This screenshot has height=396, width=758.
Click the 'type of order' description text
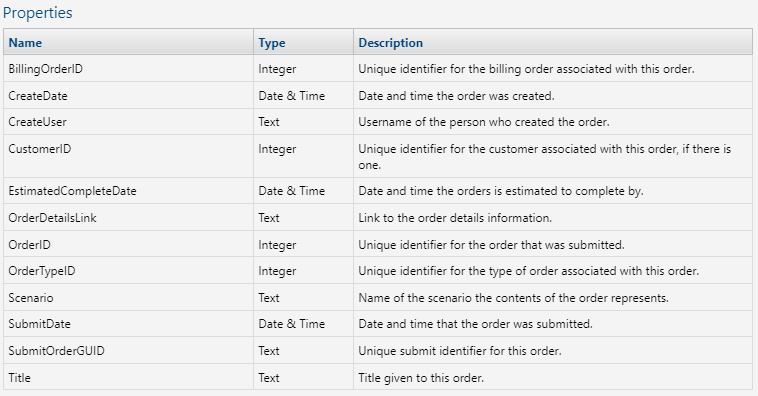coord(529,271)
